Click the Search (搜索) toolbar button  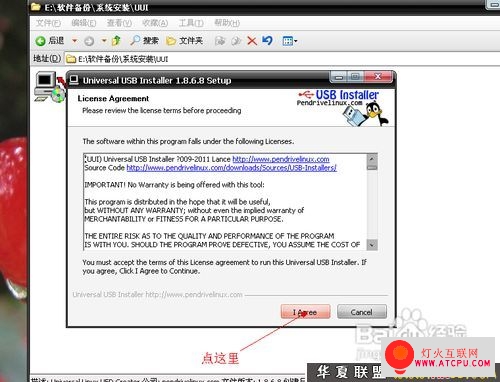pyautogui.click(x=144, y=41)
